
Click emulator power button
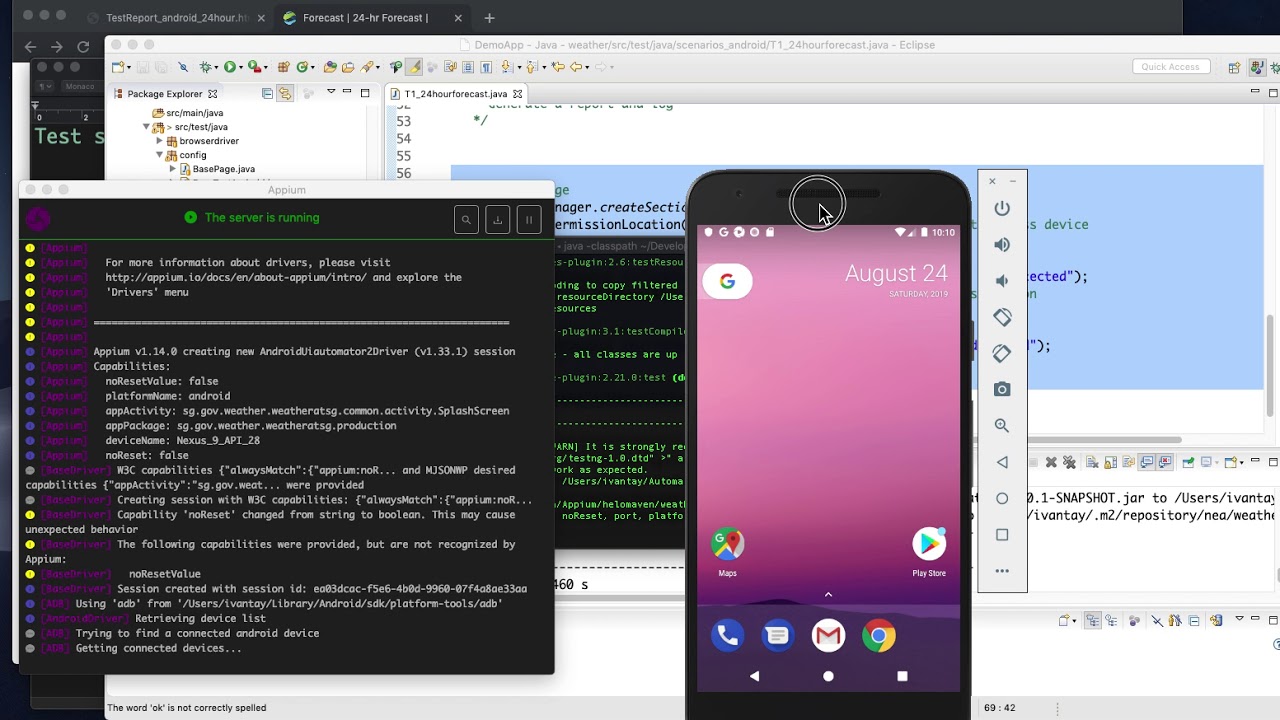(1002, 208)
